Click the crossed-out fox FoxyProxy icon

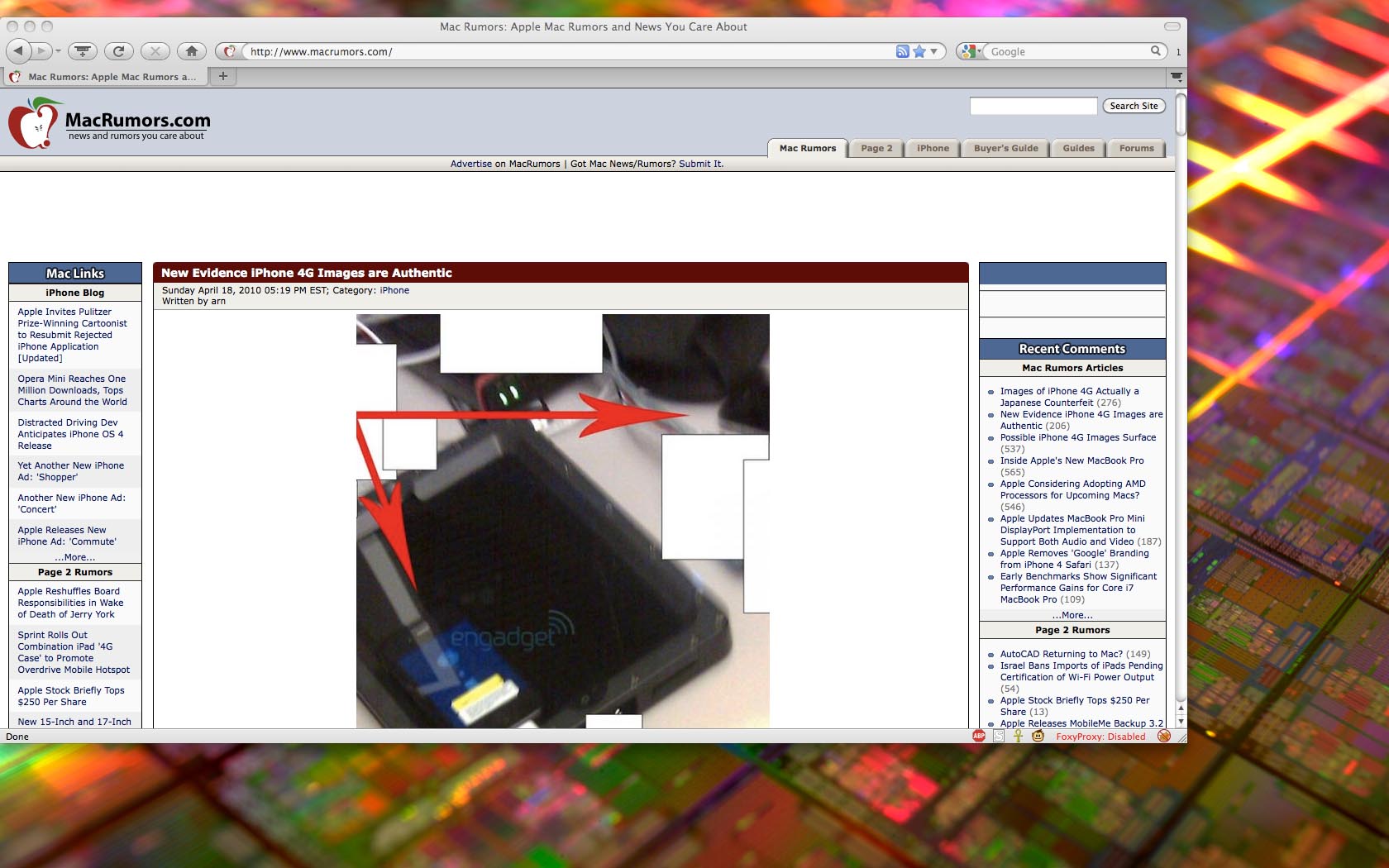tap(1164, 736)
